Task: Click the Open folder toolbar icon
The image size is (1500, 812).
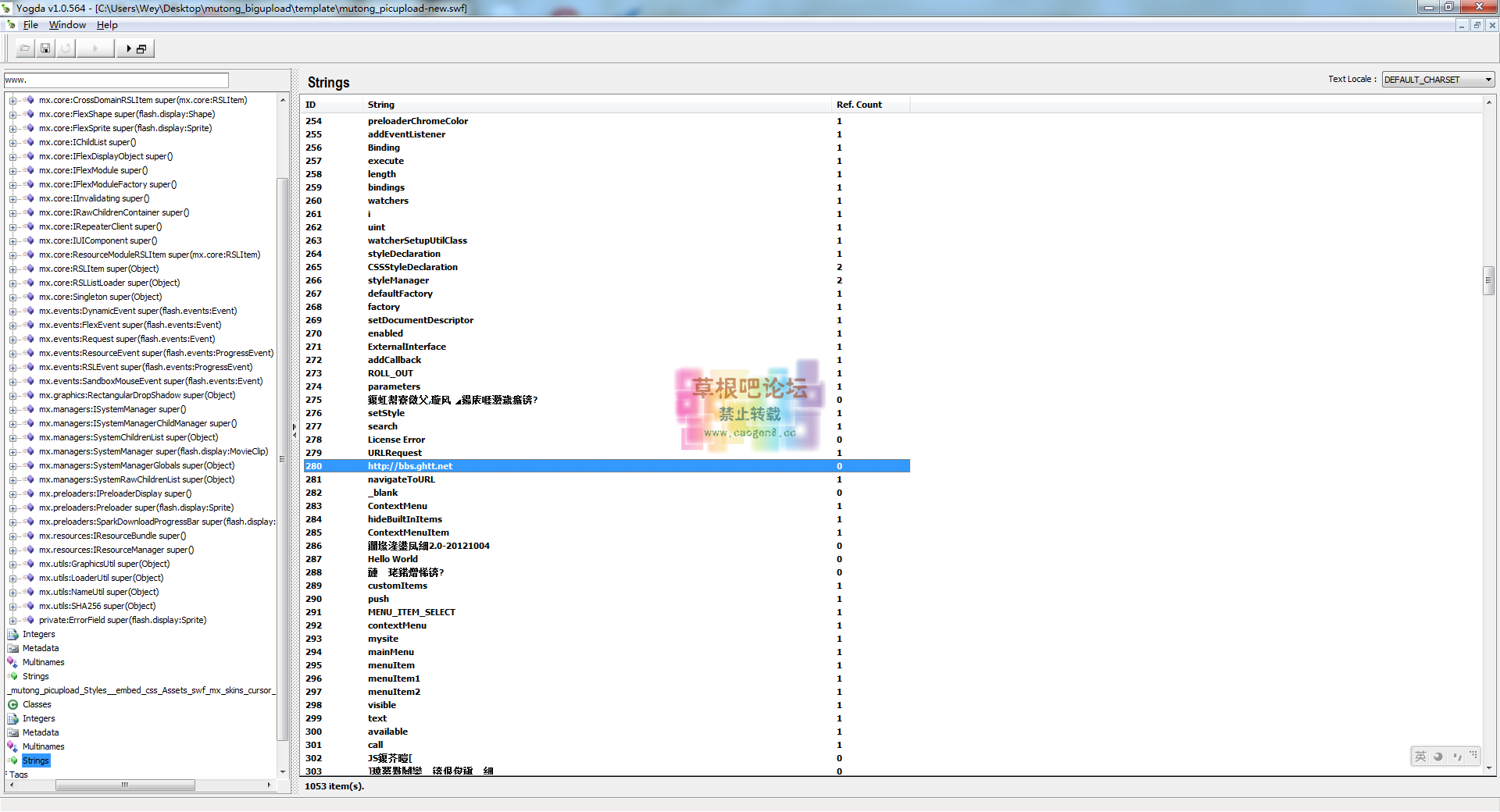Action: click(x=25, y=48)
